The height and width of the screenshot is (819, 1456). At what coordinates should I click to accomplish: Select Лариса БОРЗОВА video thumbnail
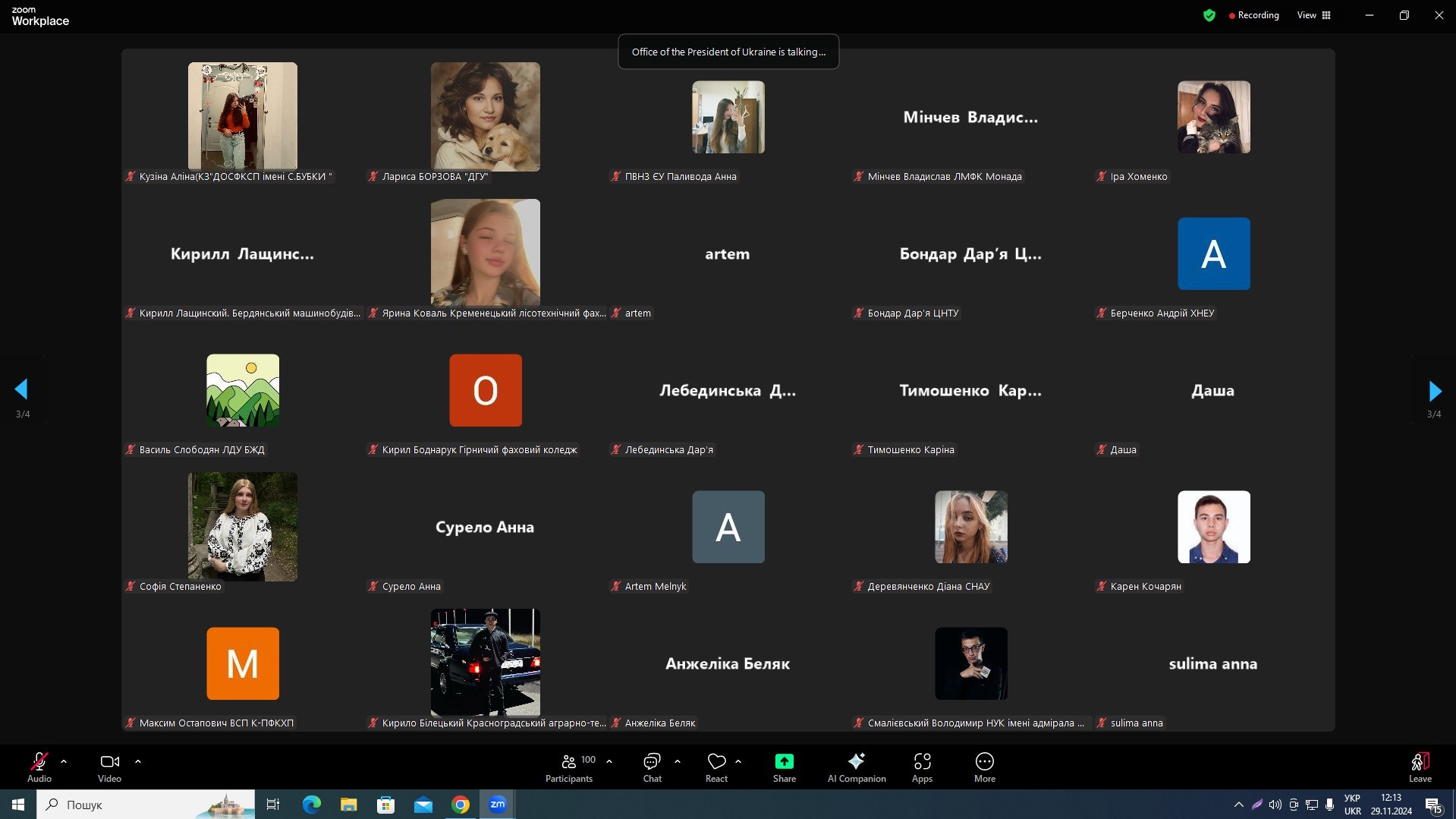point(486,117)
